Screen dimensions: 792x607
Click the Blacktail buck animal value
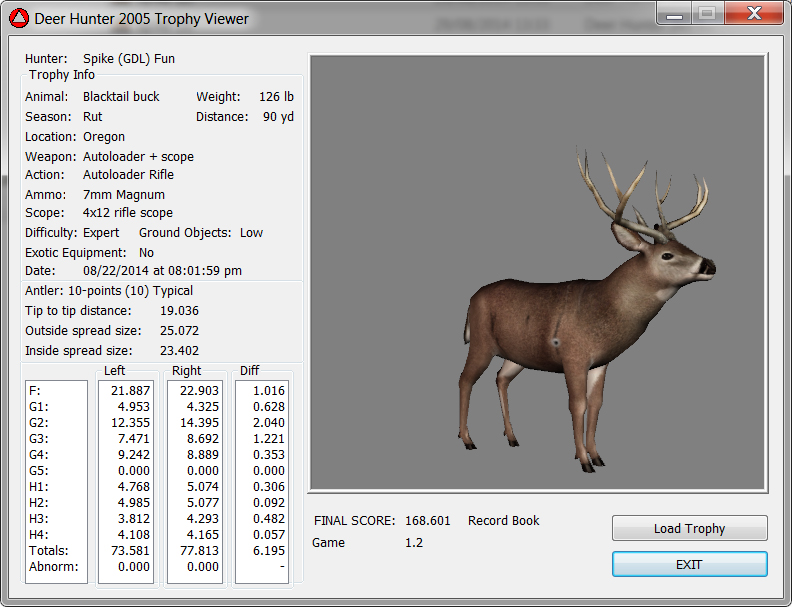(121, 97)
